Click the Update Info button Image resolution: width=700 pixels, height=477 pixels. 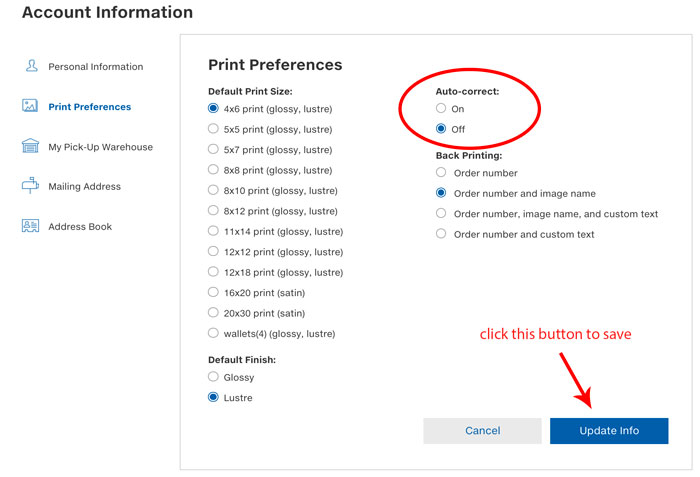pyautogui.click(x=609, y=431)
